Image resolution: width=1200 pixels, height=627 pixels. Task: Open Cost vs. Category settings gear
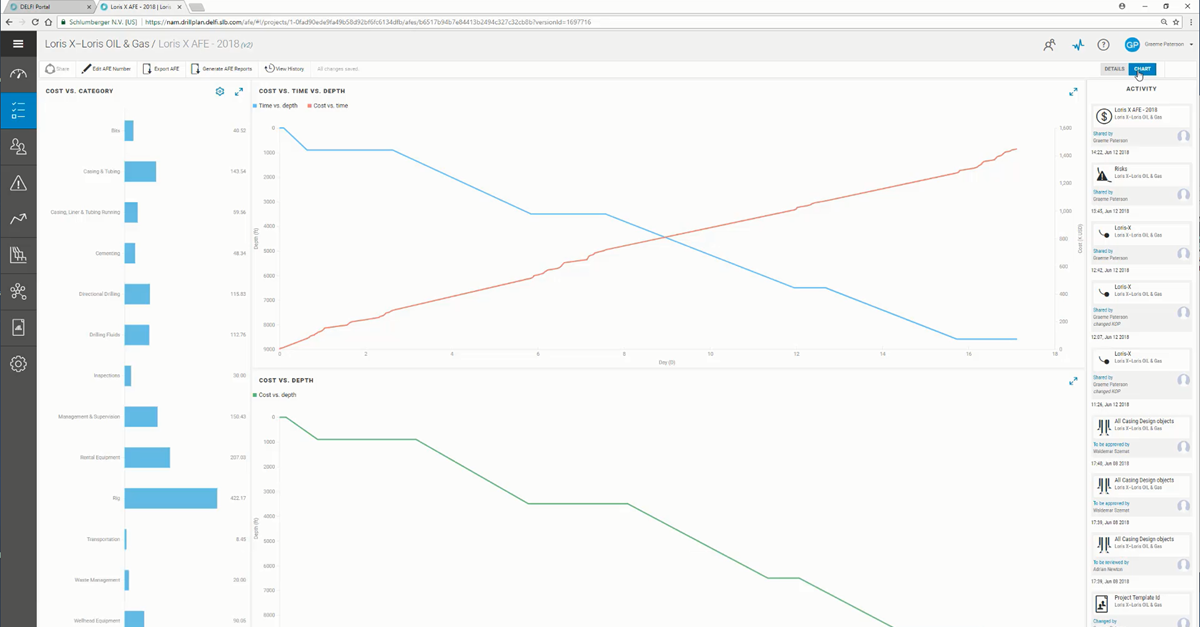click(220, 92)
